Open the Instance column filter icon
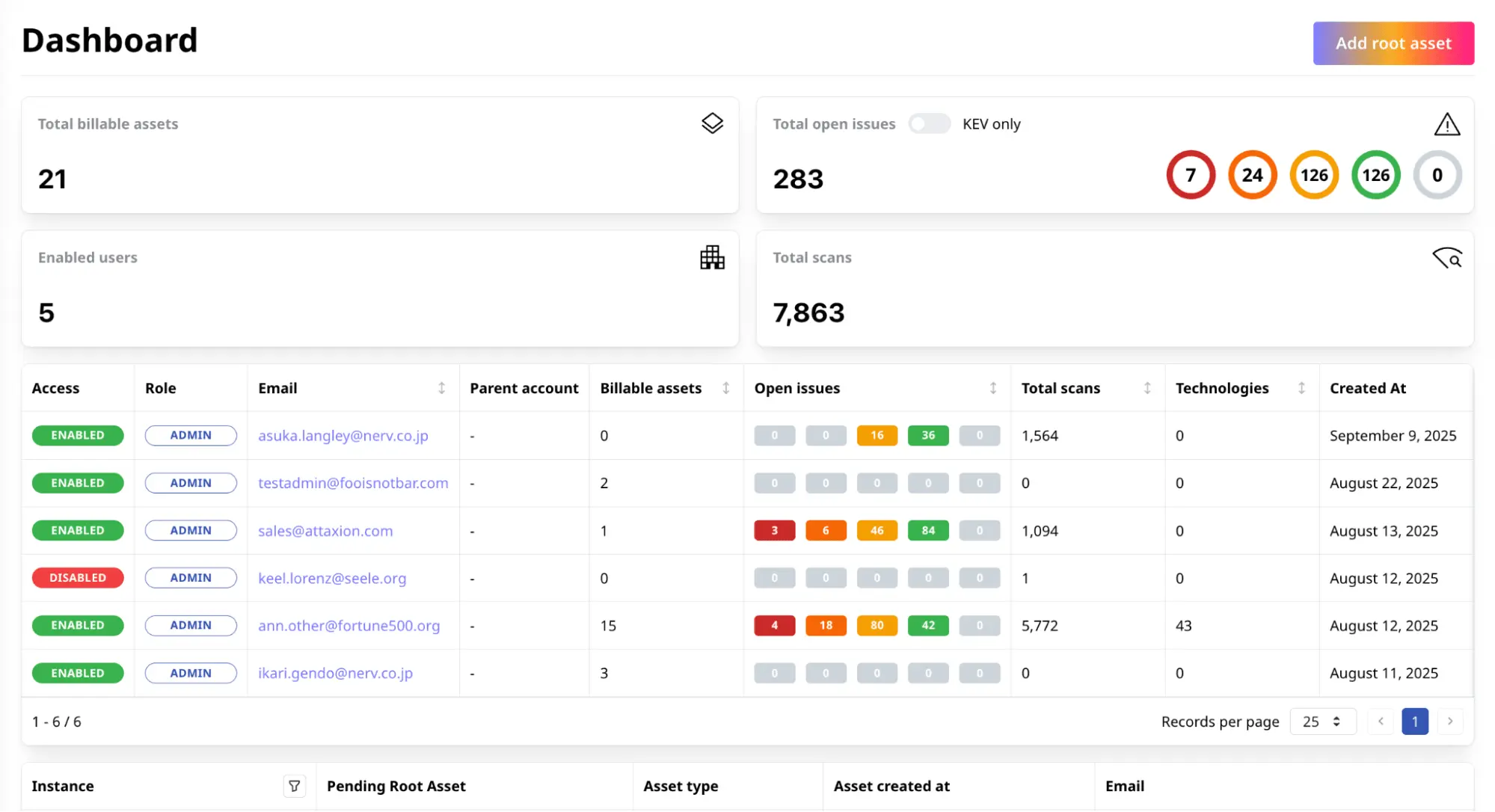Screen dimensions: 1495x812 click(x=295, y=786)
